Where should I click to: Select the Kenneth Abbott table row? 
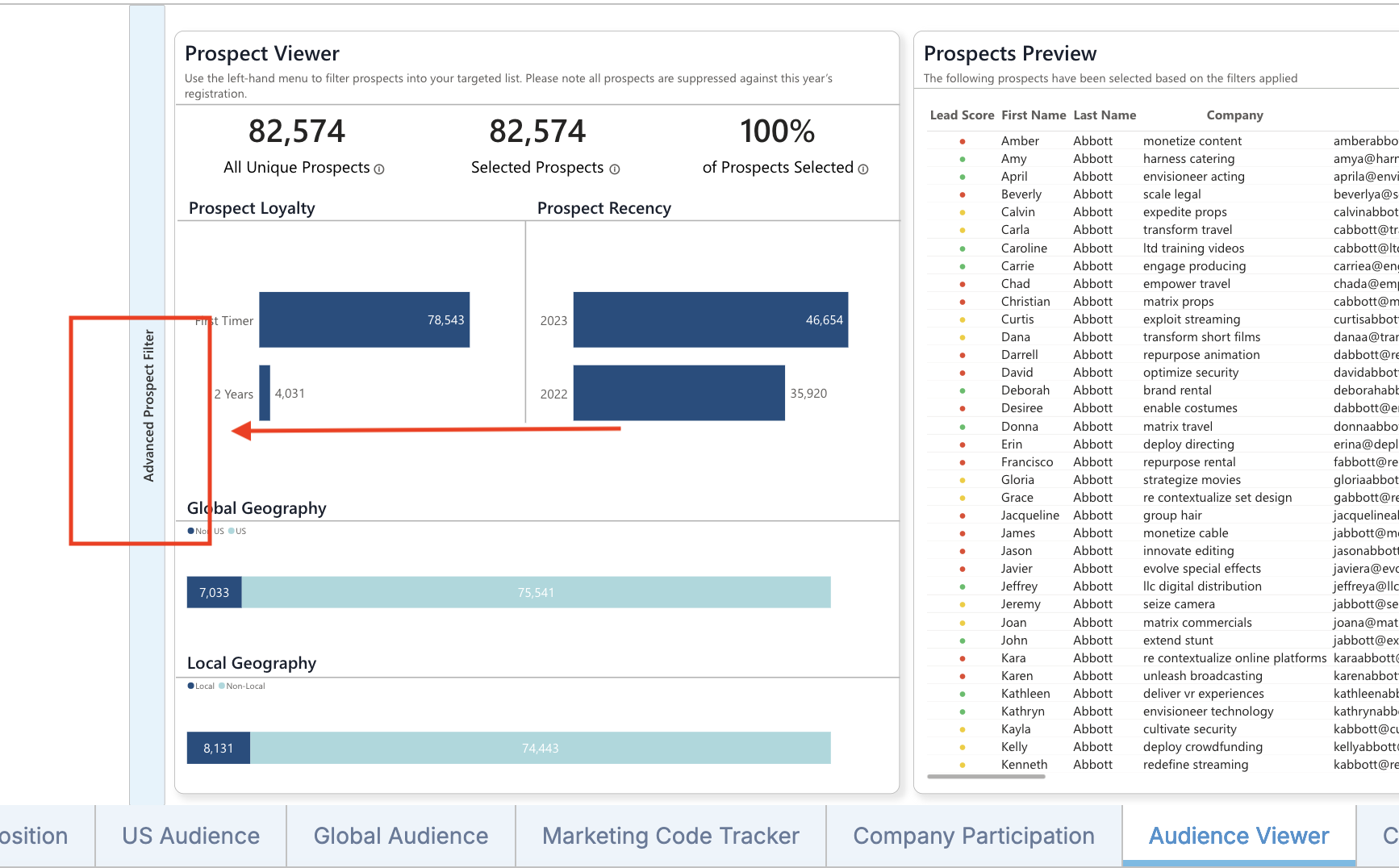tap(1130, 765)
